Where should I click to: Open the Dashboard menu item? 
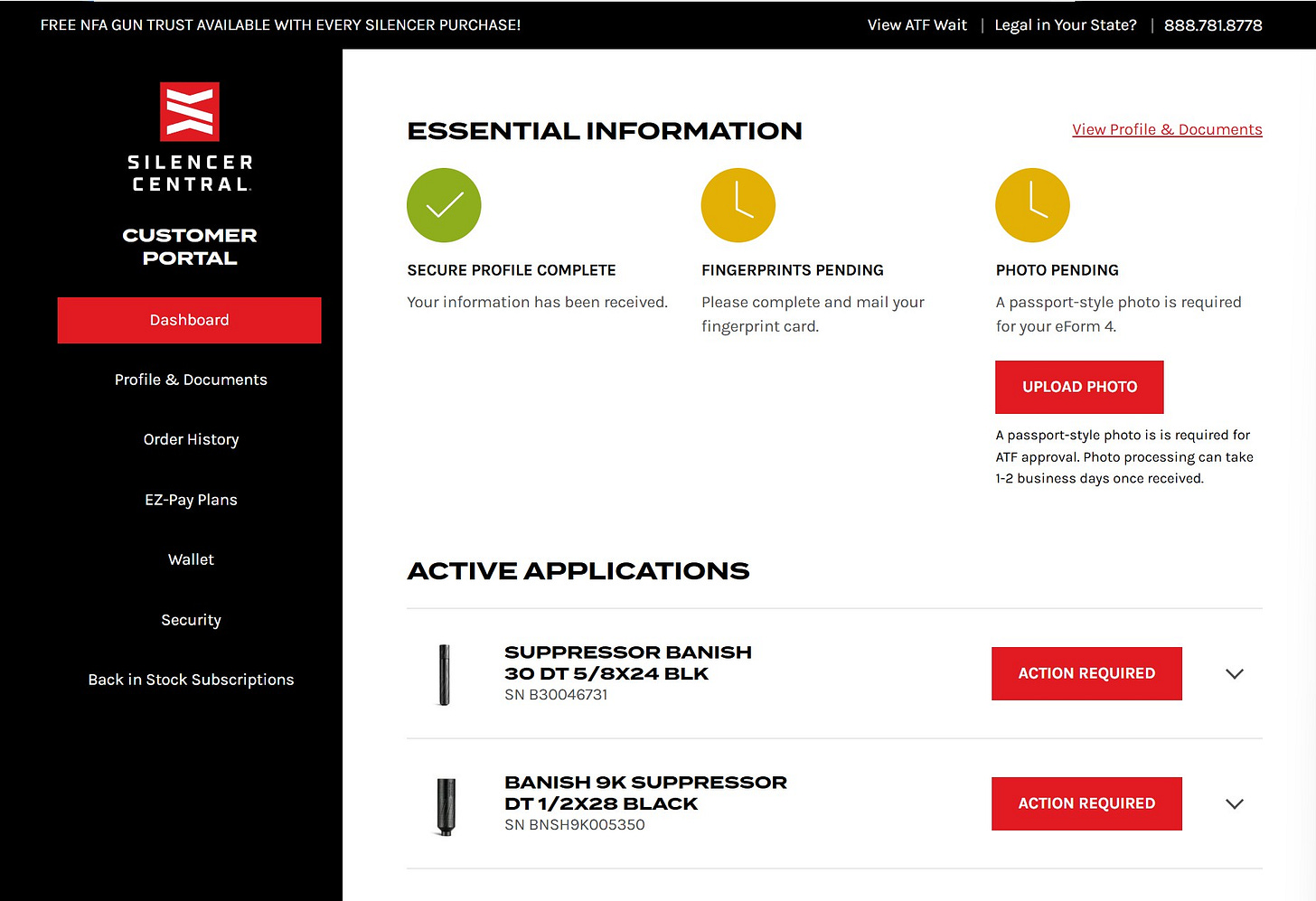pos(189,320)
